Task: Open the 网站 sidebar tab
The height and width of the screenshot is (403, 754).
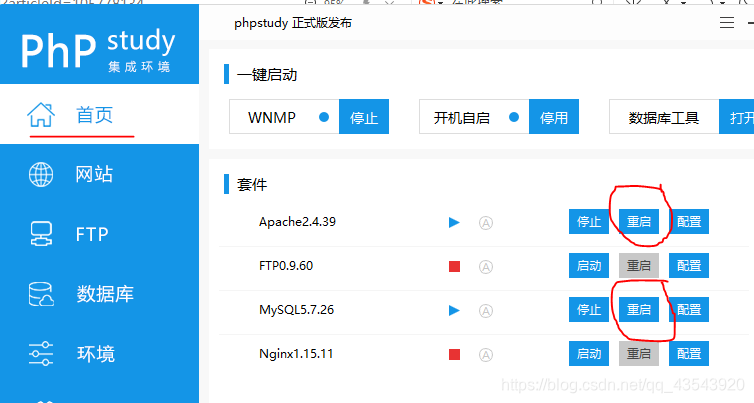Action: (x=100, y=174)
